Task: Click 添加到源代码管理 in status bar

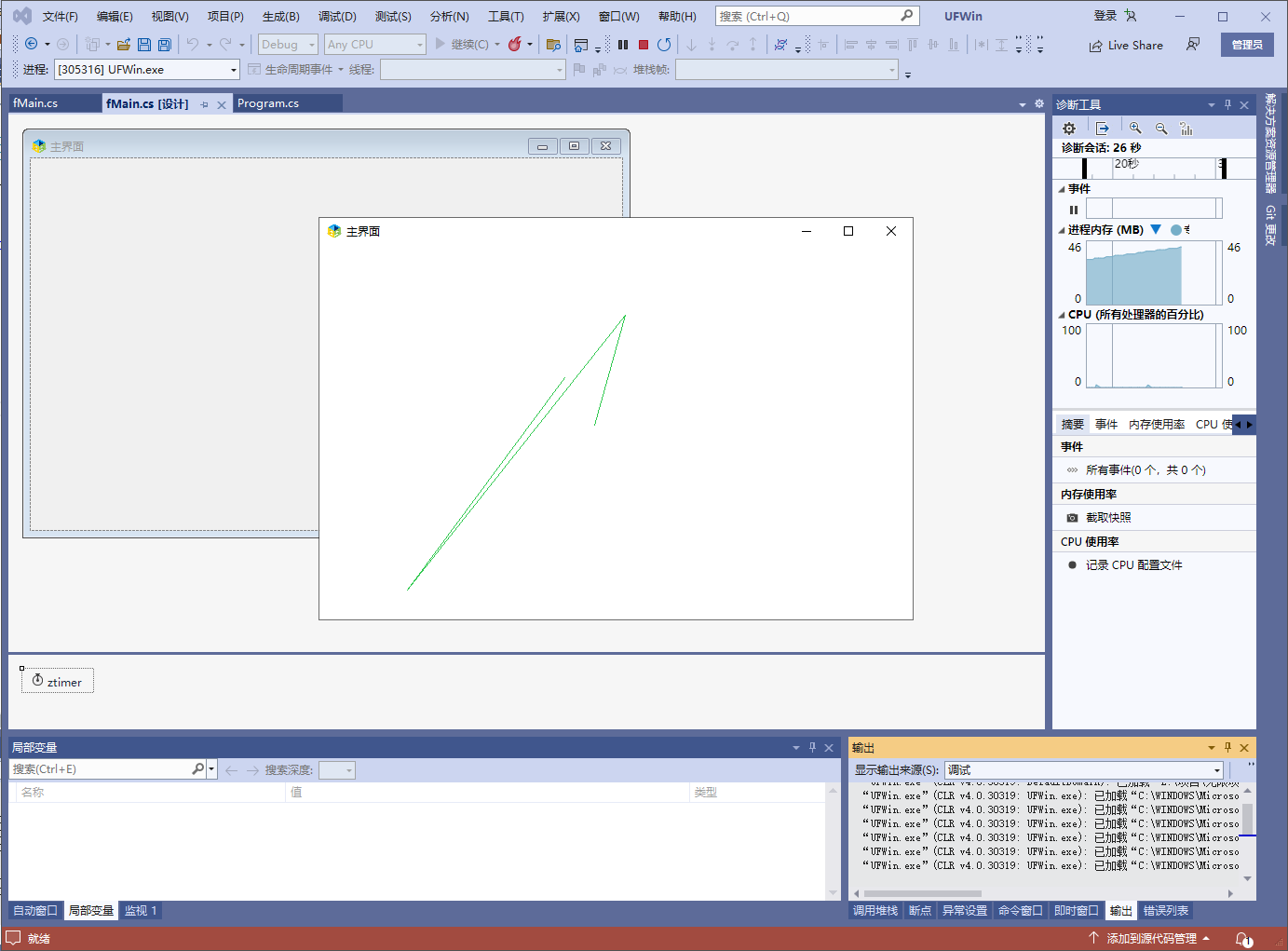Action: point(1151,939)
